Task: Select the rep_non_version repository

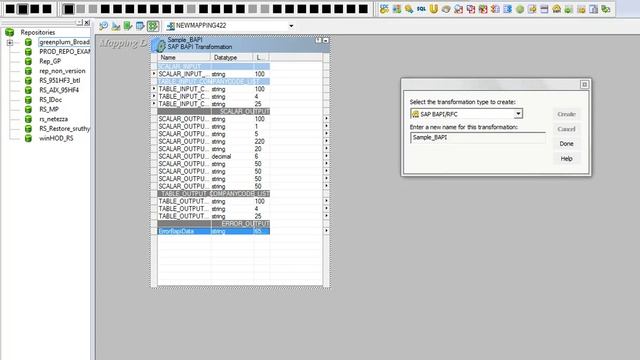Action: (x=62, y=71)
